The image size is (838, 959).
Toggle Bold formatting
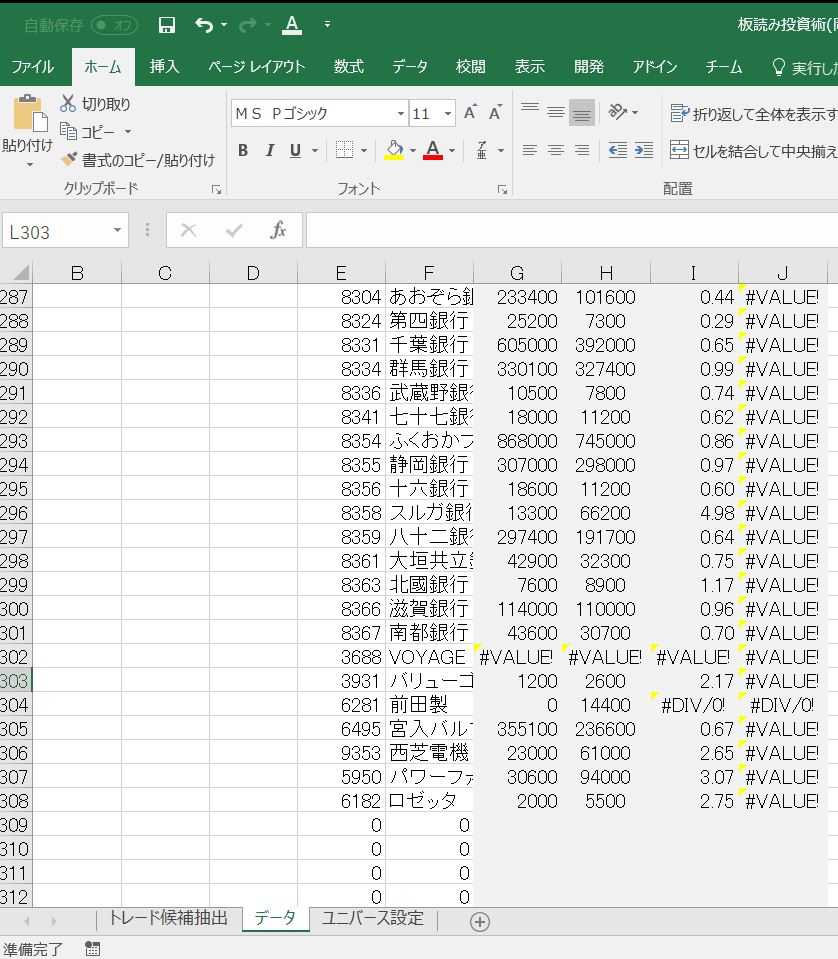243,150
